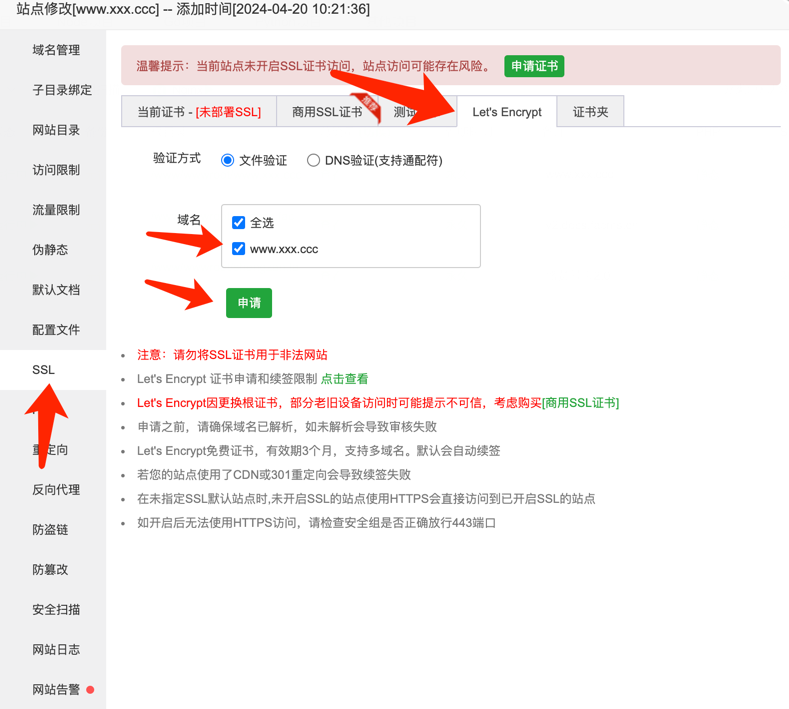Follow the [商用SSL证书] link in red notice
This screenshot has height=709, width=789.
[x=580, y=403]
